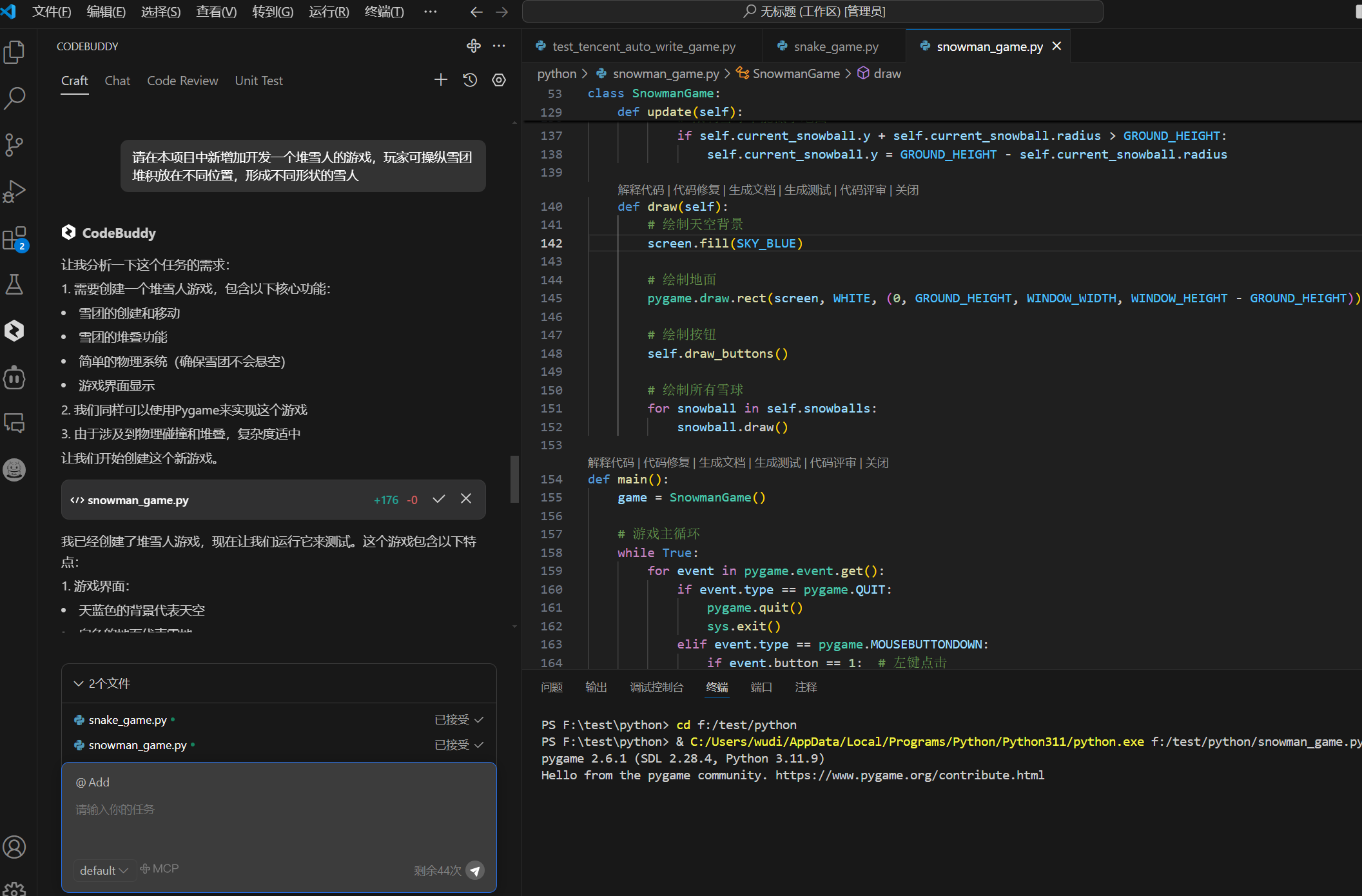Accept snowman_game.py changes with checkmark
The image size is (1362, 896).
point(439,499)
